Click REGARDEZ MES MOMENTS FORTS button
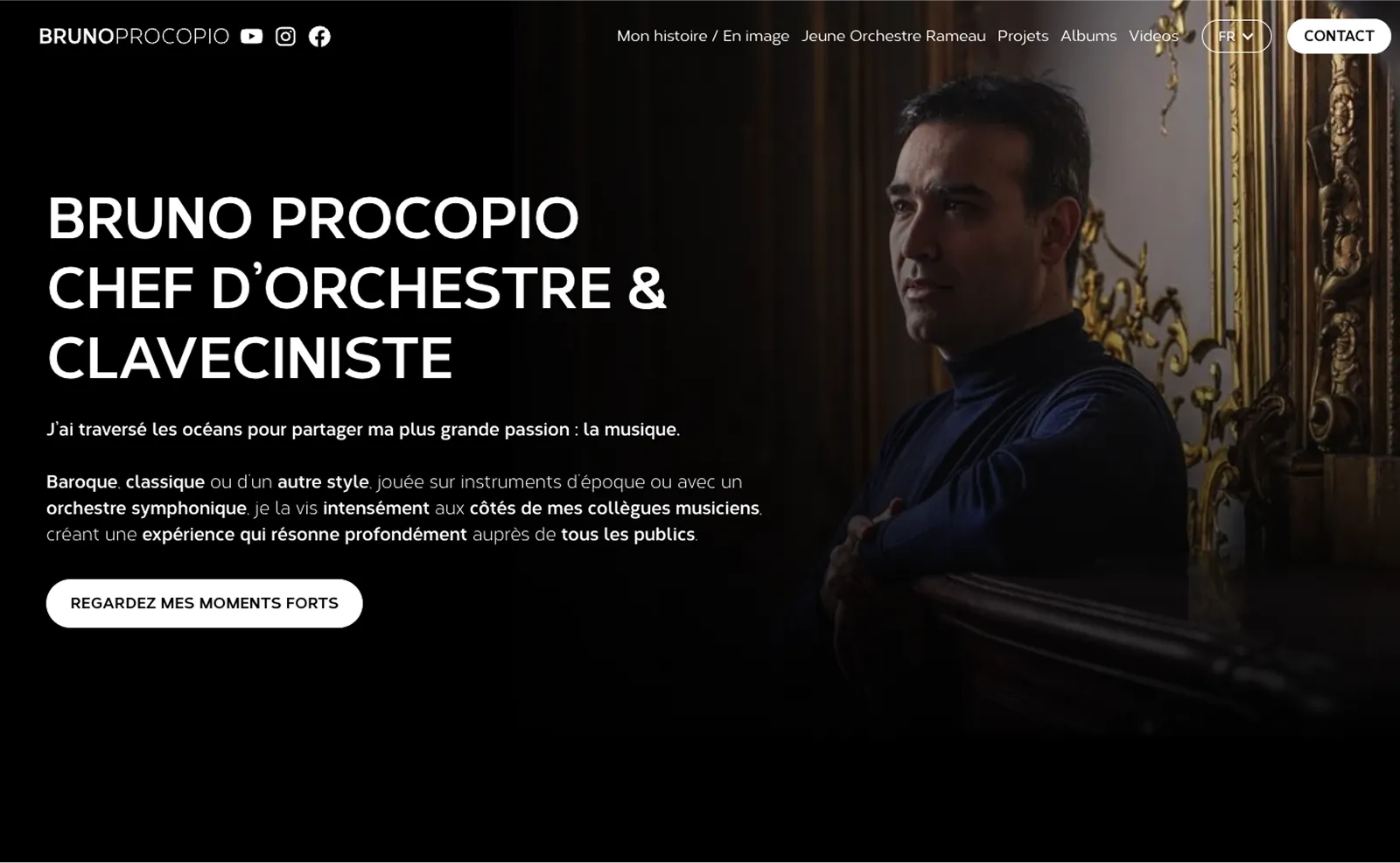1400x863 pixels. [204, 603]
